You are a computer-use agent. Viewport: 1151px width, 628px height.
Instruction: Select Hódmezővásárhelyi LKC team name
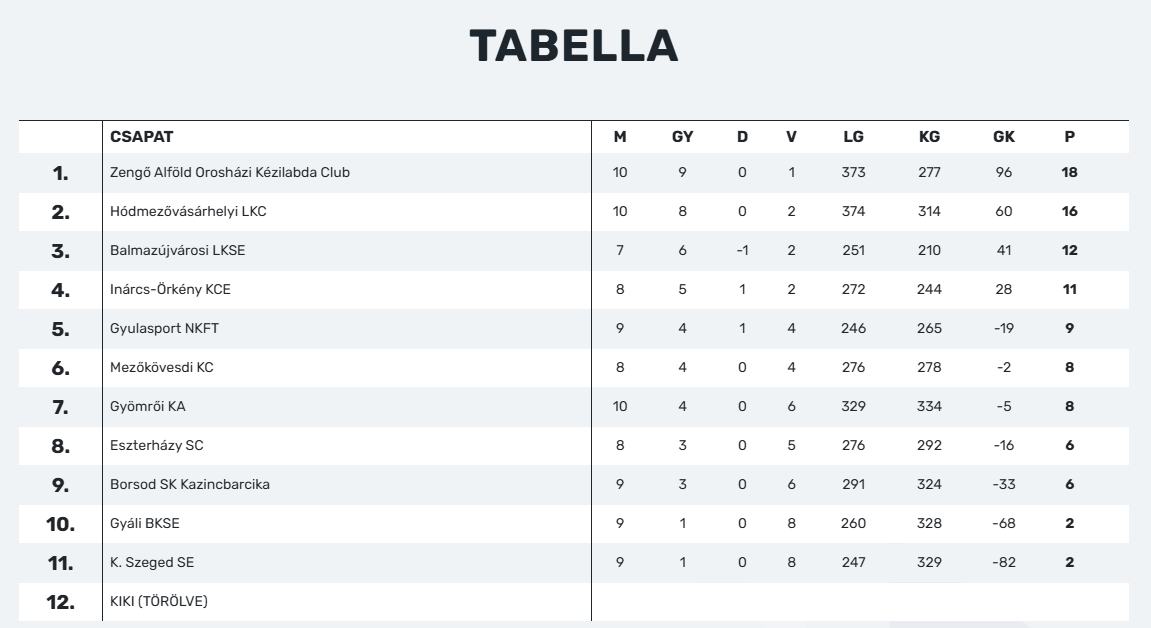(188, 211)
